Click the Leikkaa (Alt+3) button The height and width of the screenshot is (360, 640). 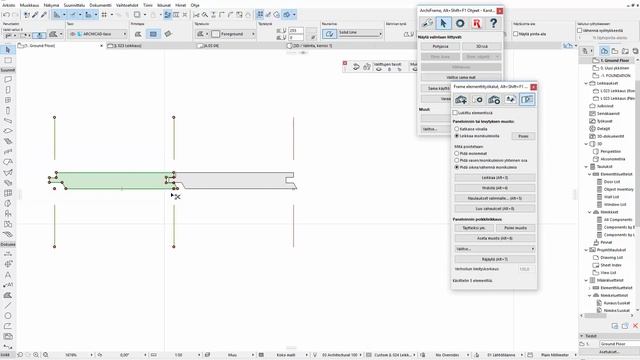(495, 178)
